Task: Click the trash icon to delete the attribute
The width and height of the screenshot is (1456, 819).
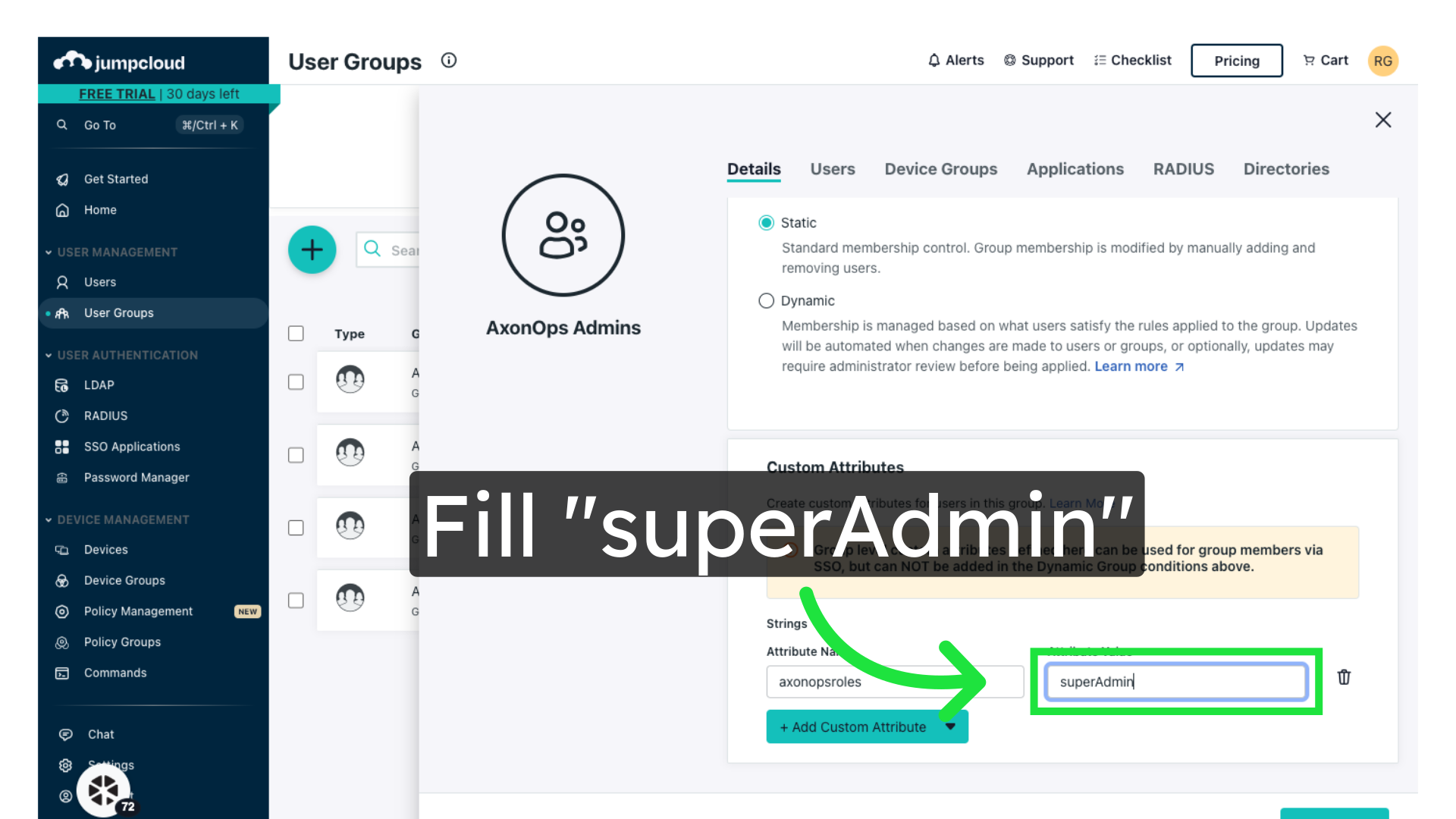Action: tap(1344, 677)
